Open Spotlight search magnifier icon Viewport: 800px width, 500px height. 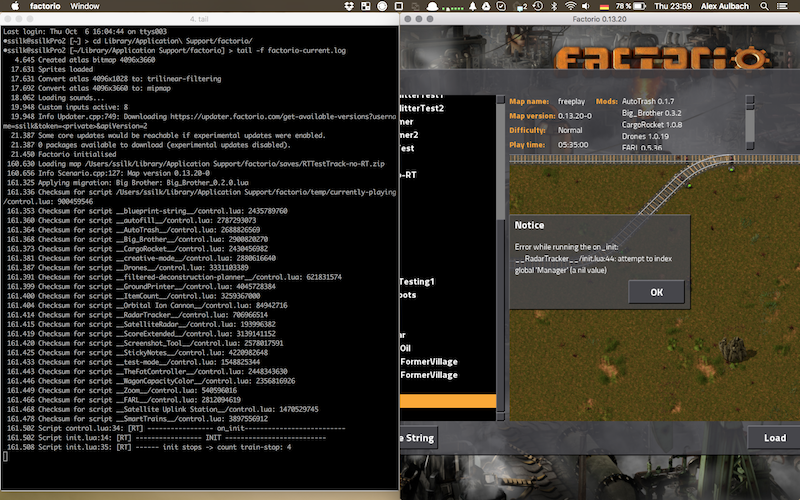pyautogui.click(x=764, y=6)
